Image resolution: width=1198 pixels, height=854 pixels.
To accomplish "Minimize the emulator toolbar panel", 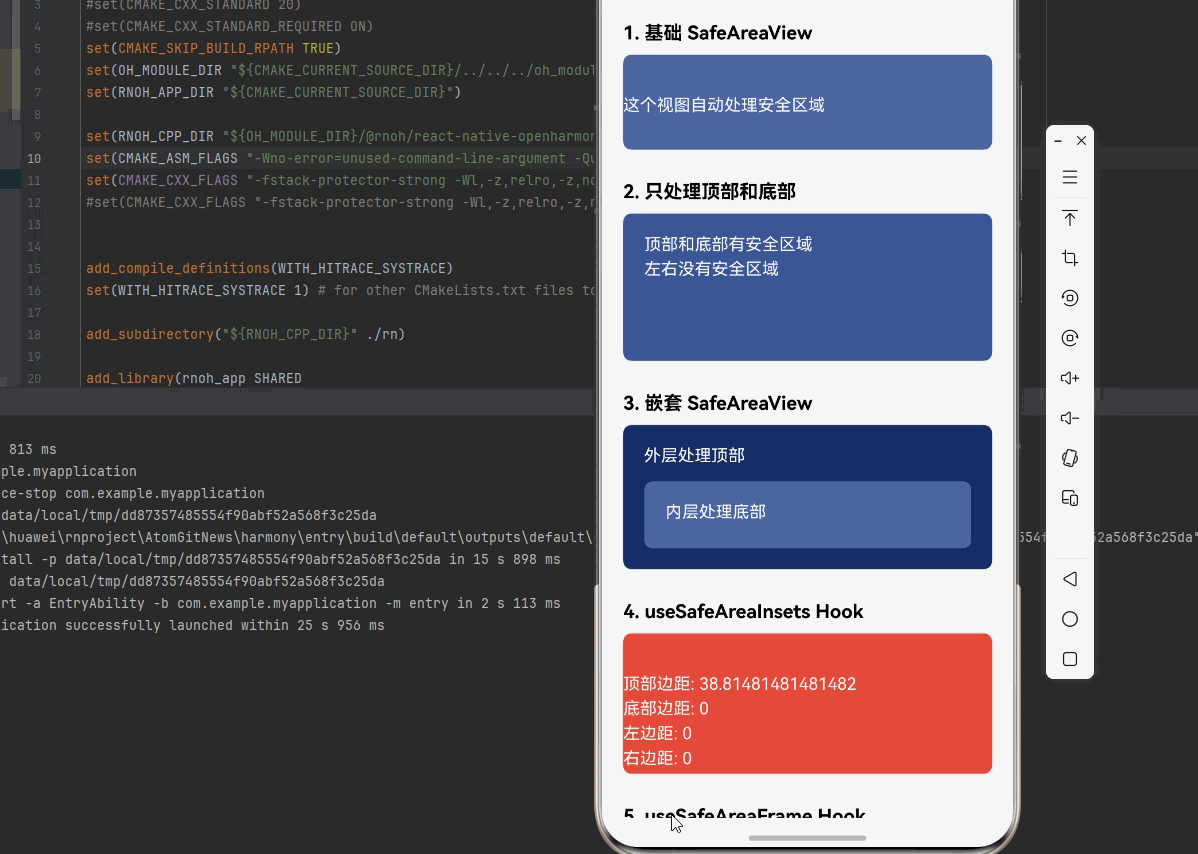I will click(1057, 141).
